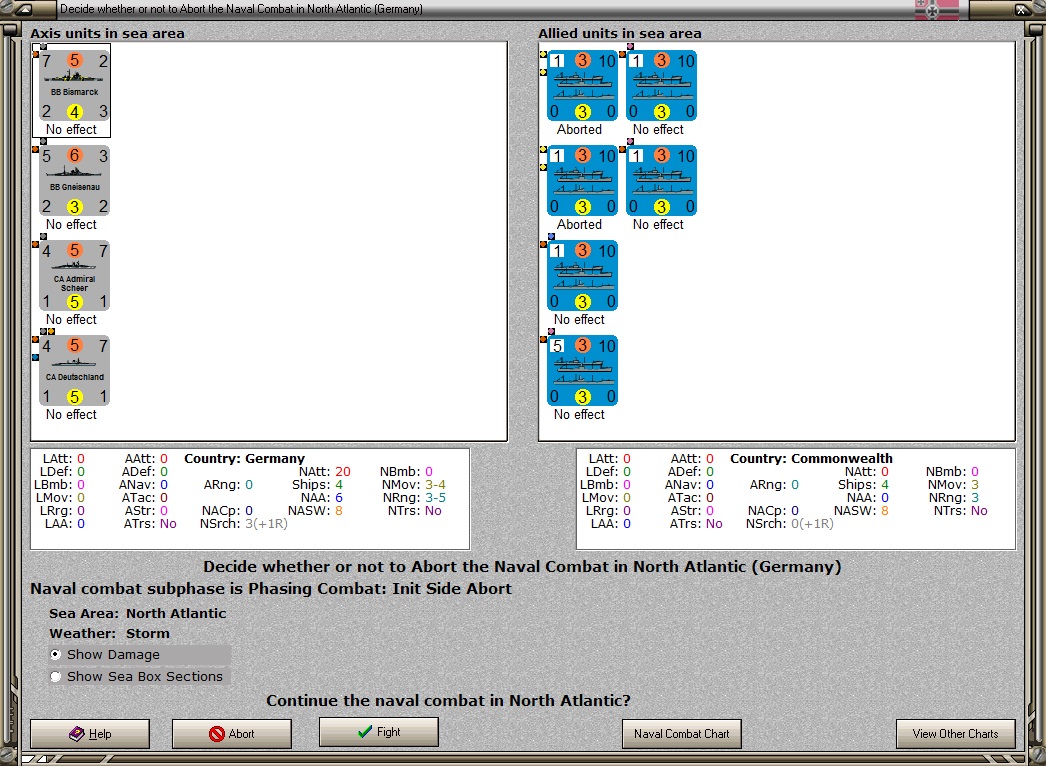Image resolution: width=1046 pixels, height=766 pixels.
Task: Open the Help button
Action: 90,734
